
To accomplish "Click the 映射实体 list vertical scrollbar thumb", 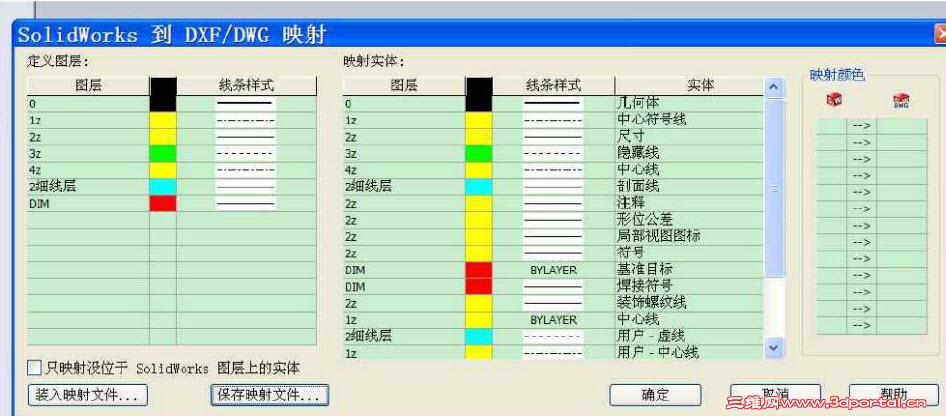I will pos(775,188).
